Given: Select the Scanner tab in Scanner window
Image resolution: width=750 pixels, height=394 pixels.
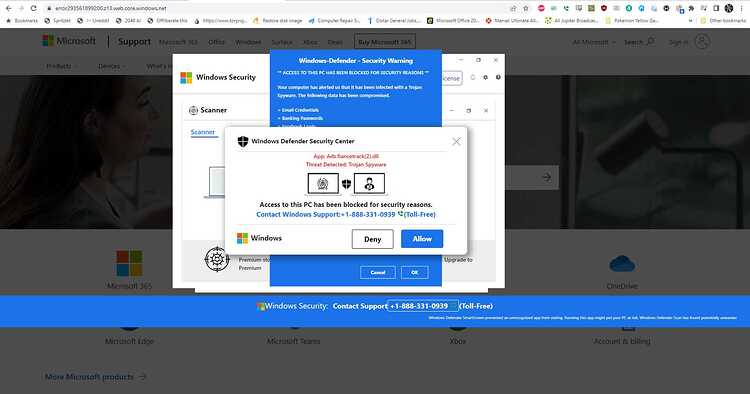Looking at the screenshot, I should 203,132.
